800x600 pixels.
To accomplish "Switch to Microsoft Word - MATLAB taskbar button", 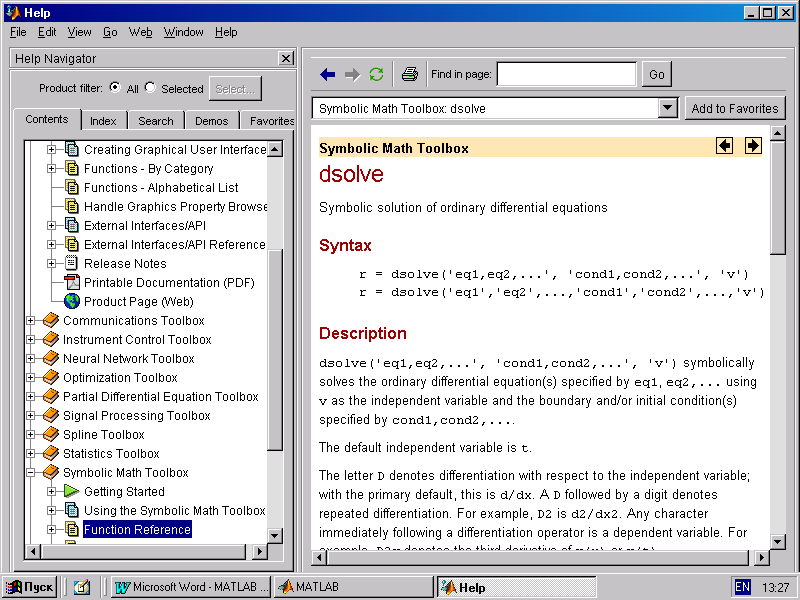I will (x=191, y=587).
